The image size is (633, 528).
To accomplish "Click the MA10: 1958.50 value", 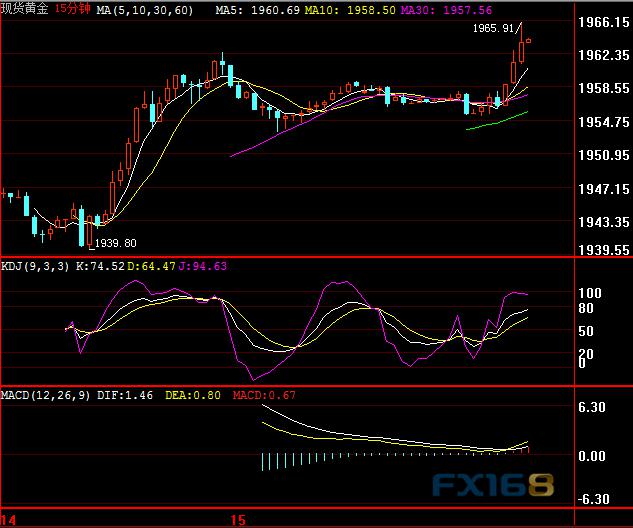I will 350,10.
